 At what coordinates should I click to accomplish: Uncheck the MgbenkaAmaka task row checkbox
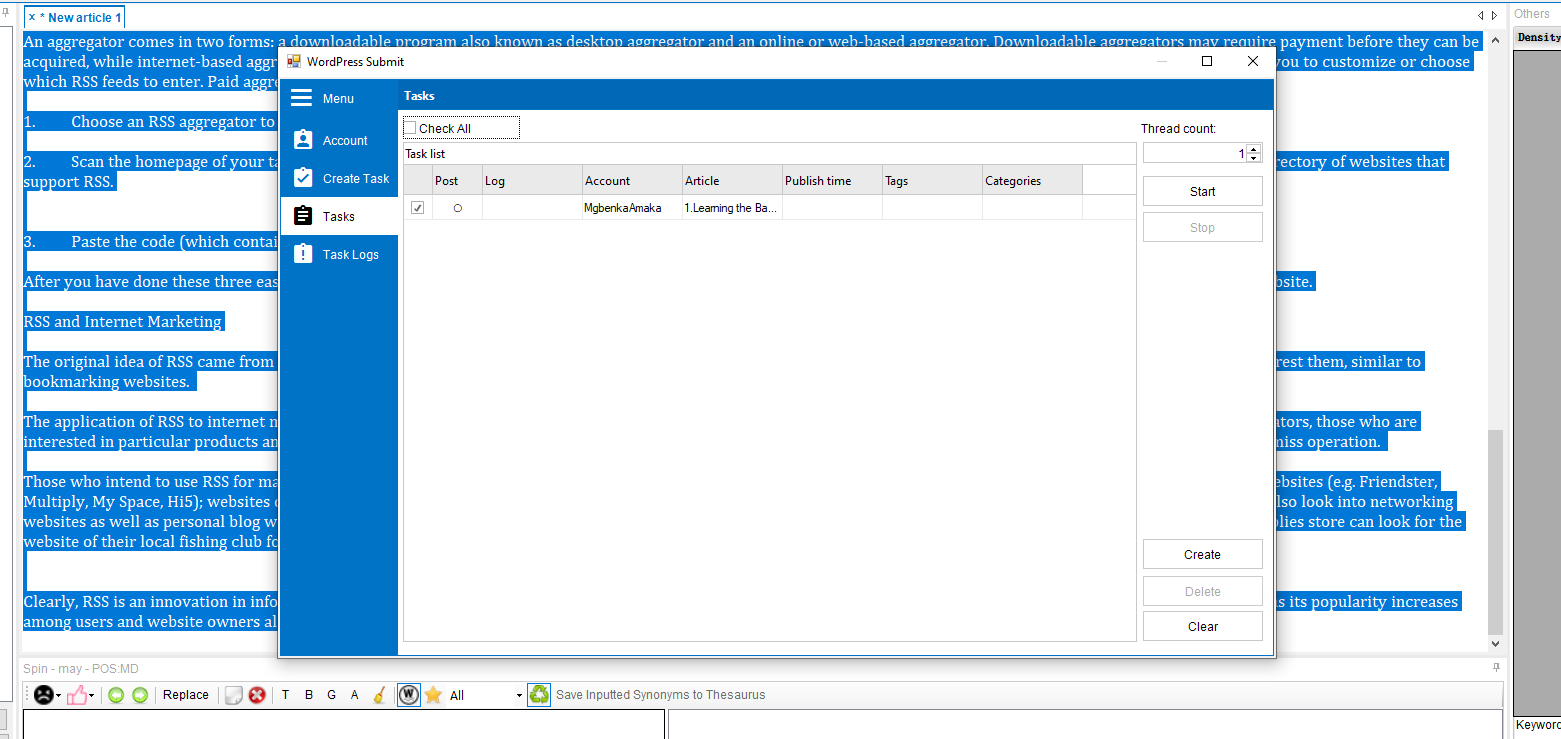(x=417, y=208)
